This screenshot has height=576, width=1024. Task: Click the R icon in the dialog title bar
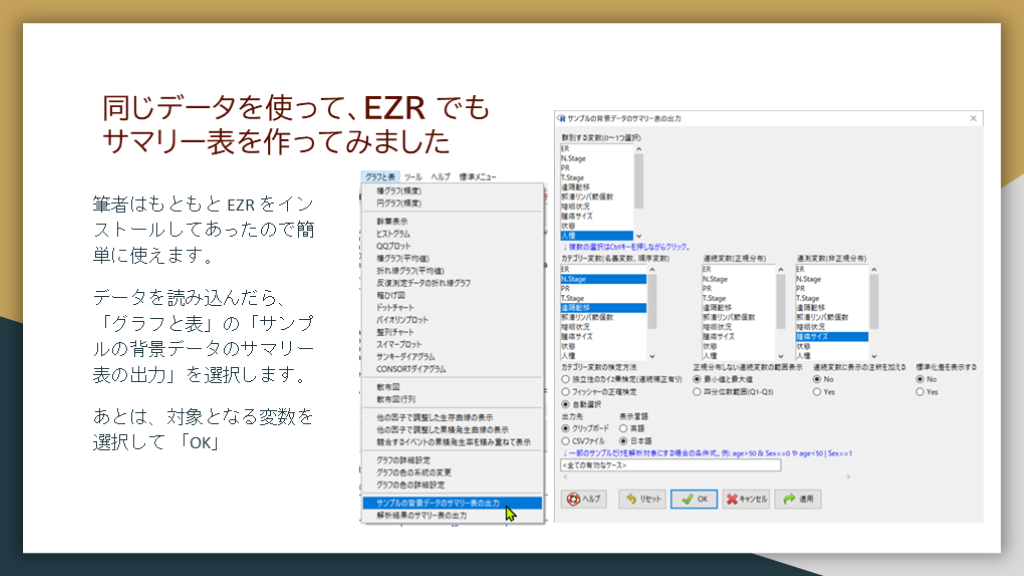click(561, 119)
